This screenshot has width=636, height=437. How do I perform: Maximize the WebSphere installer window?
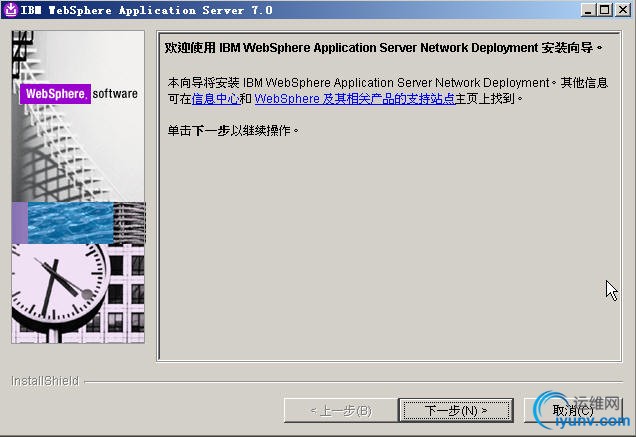click(x=604, y=10)
